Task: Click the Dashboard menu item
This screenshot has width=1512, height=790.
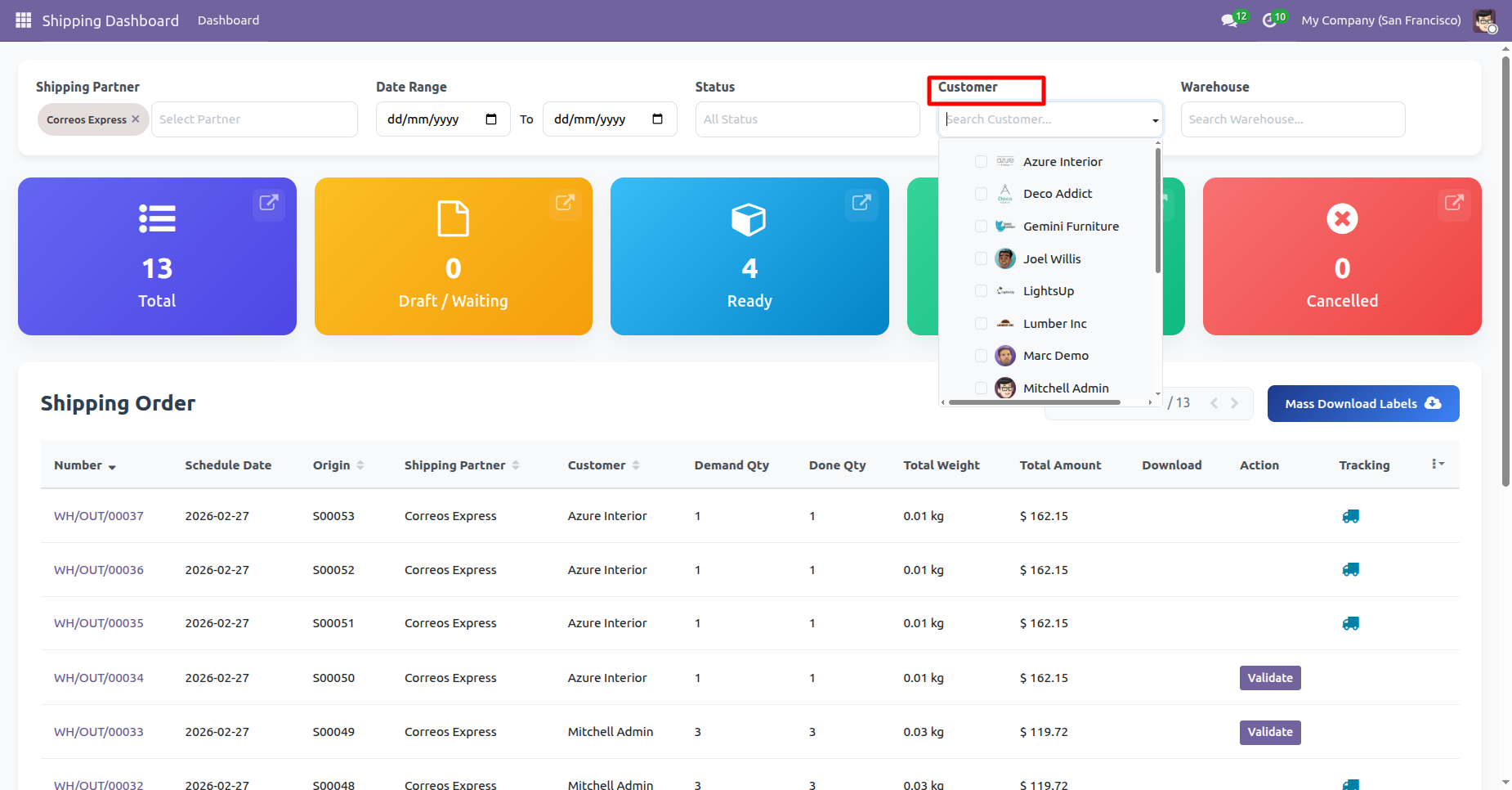Action: pos(228,20)
